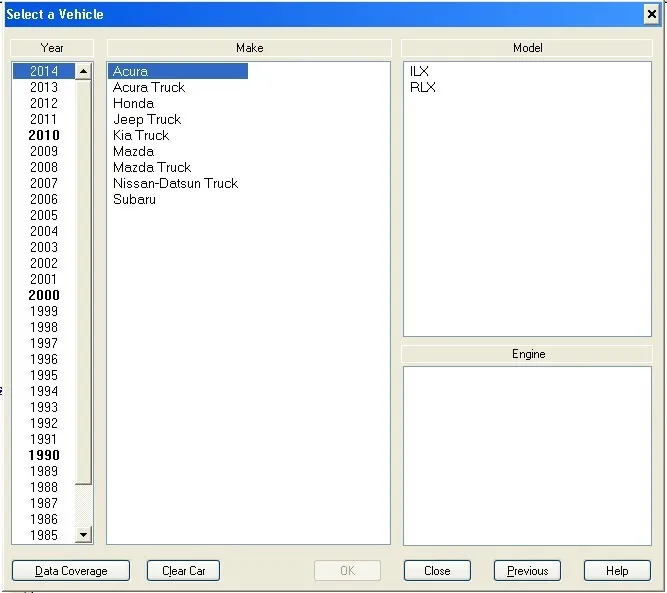
Task: Select the Acura make
Action: pyautogui.click(x=178, y=71)
